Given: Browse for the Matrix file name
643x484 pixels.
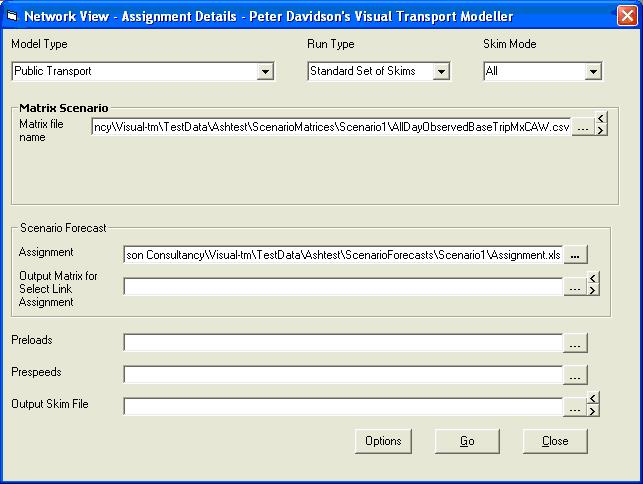Looking at the screenshot, I should [x=582, y=128].
